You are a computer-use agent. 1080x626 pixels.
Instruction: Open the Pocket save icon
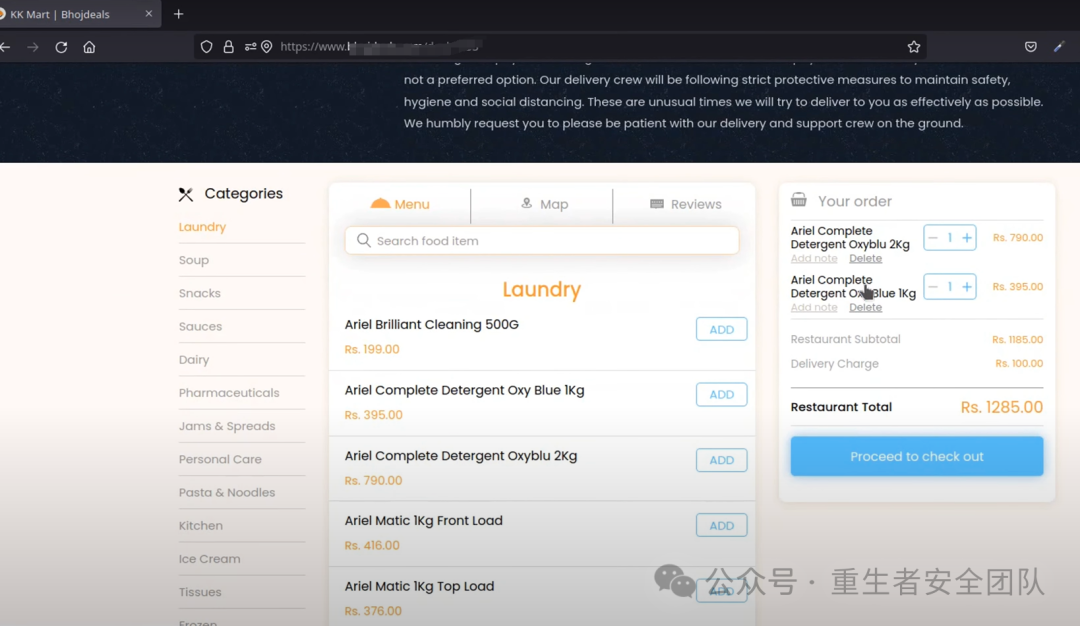pyautogui.click(x=1030, y=47)
